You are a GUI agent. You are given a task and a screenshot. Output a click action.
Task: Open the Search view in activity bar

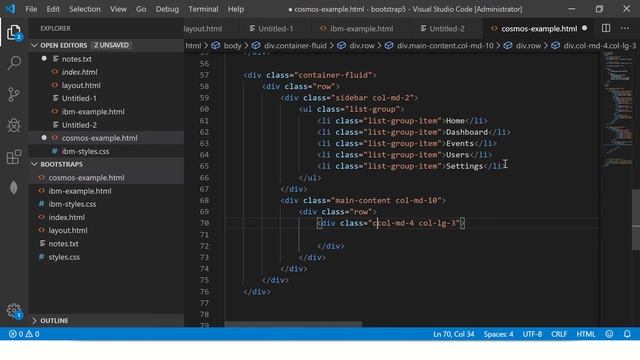(x=14, y=63)
